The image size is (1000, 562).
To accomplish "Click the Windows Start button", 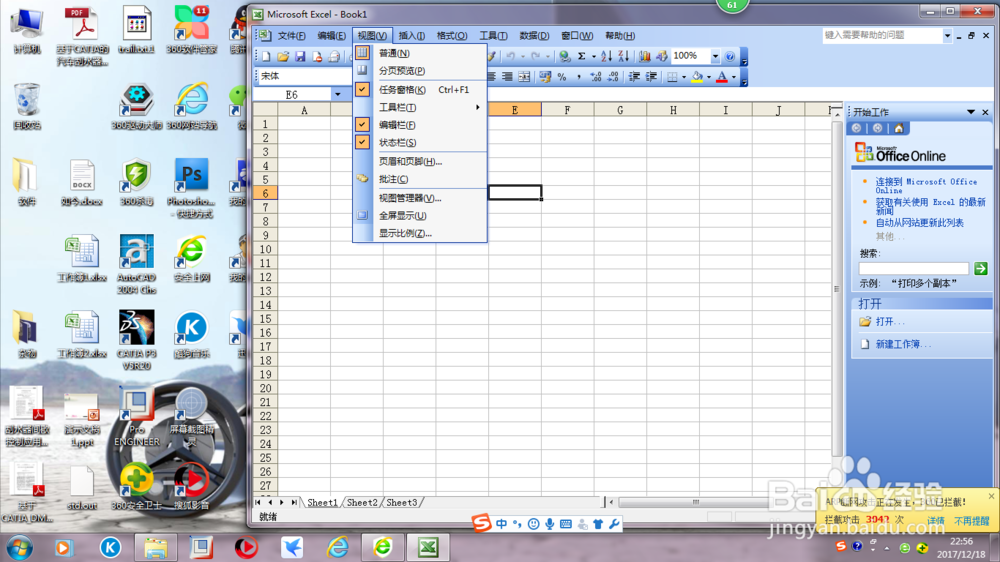I will pyautogui.click(x=20, y=547).
